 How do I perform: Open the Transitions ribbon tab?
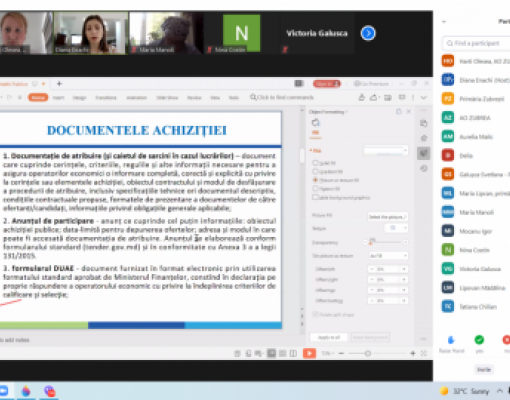(106, 98)
